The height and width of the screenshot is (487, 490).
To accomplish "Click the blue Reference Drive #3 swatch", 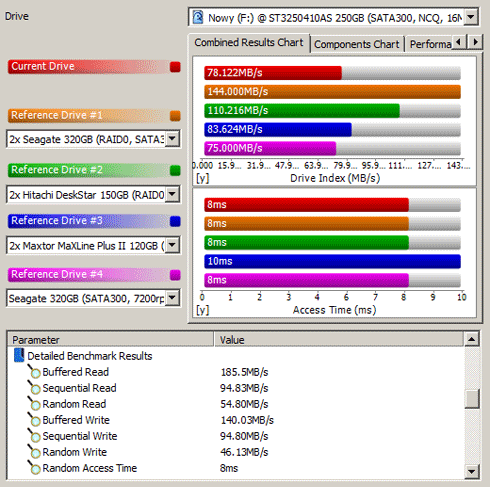I will tap(175, 221).
